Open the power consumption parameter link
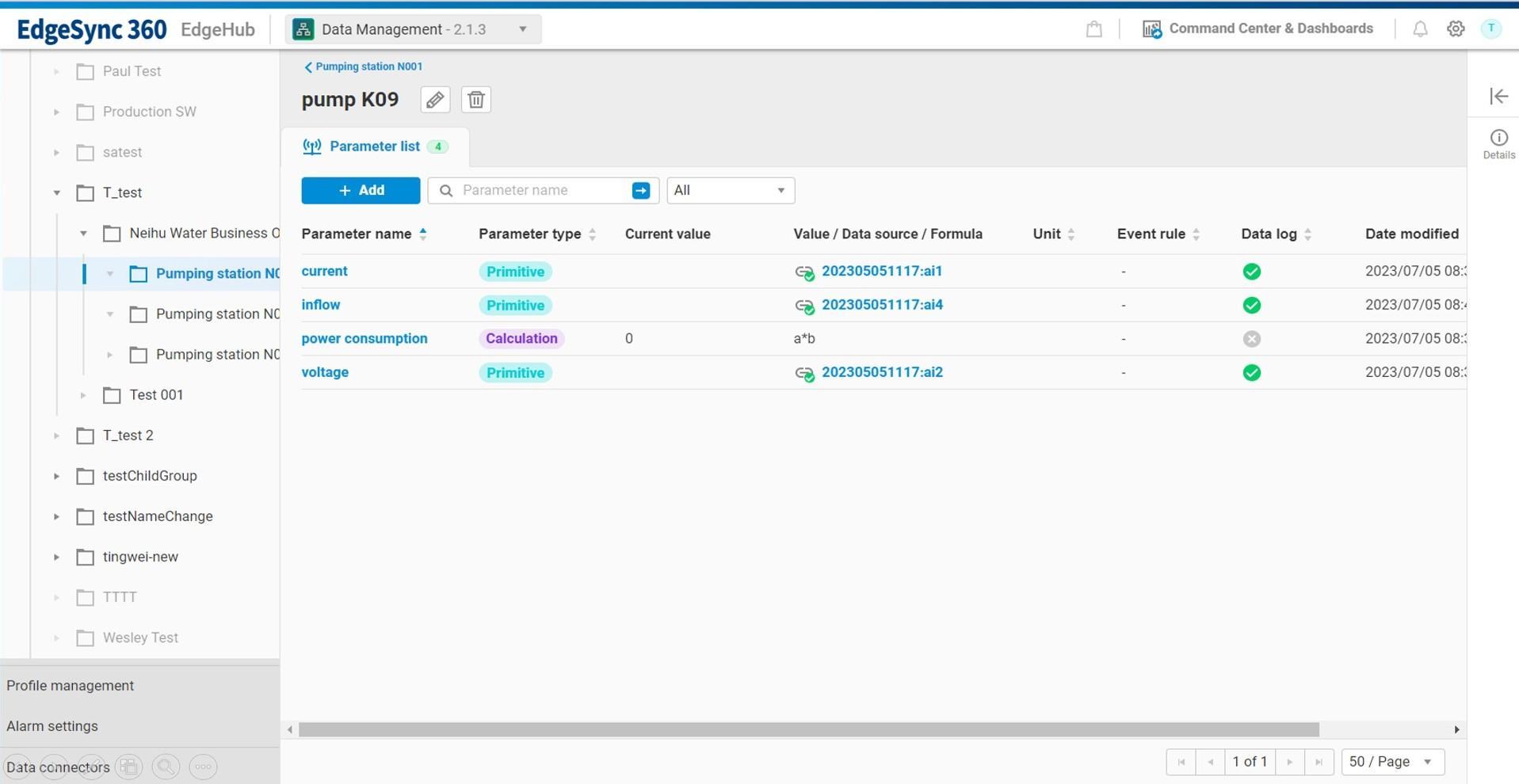Viewport: 1519px width, 784px height. click(364, 339)
